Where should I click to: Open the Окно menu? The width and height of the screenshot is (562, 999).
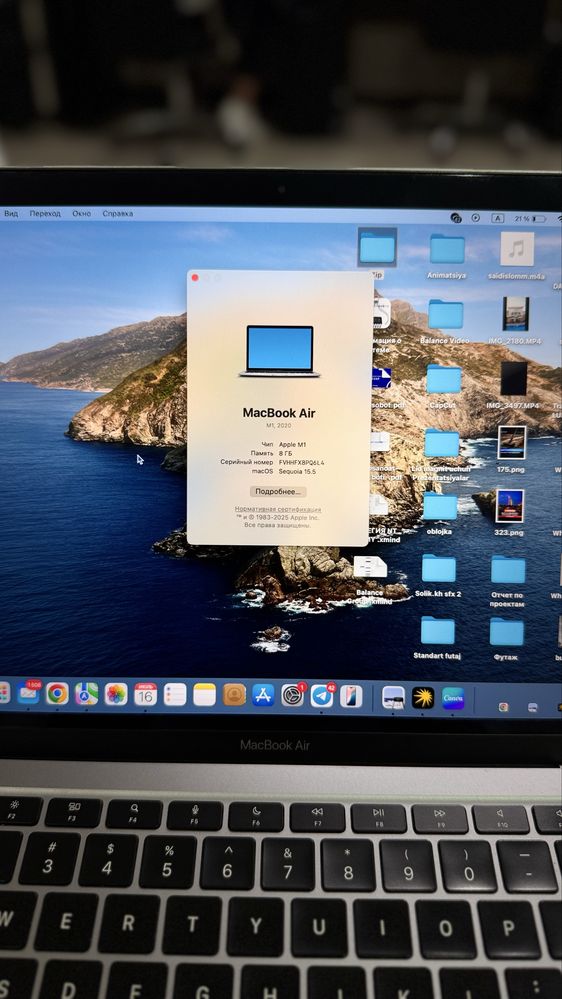(x=82, y=213)
